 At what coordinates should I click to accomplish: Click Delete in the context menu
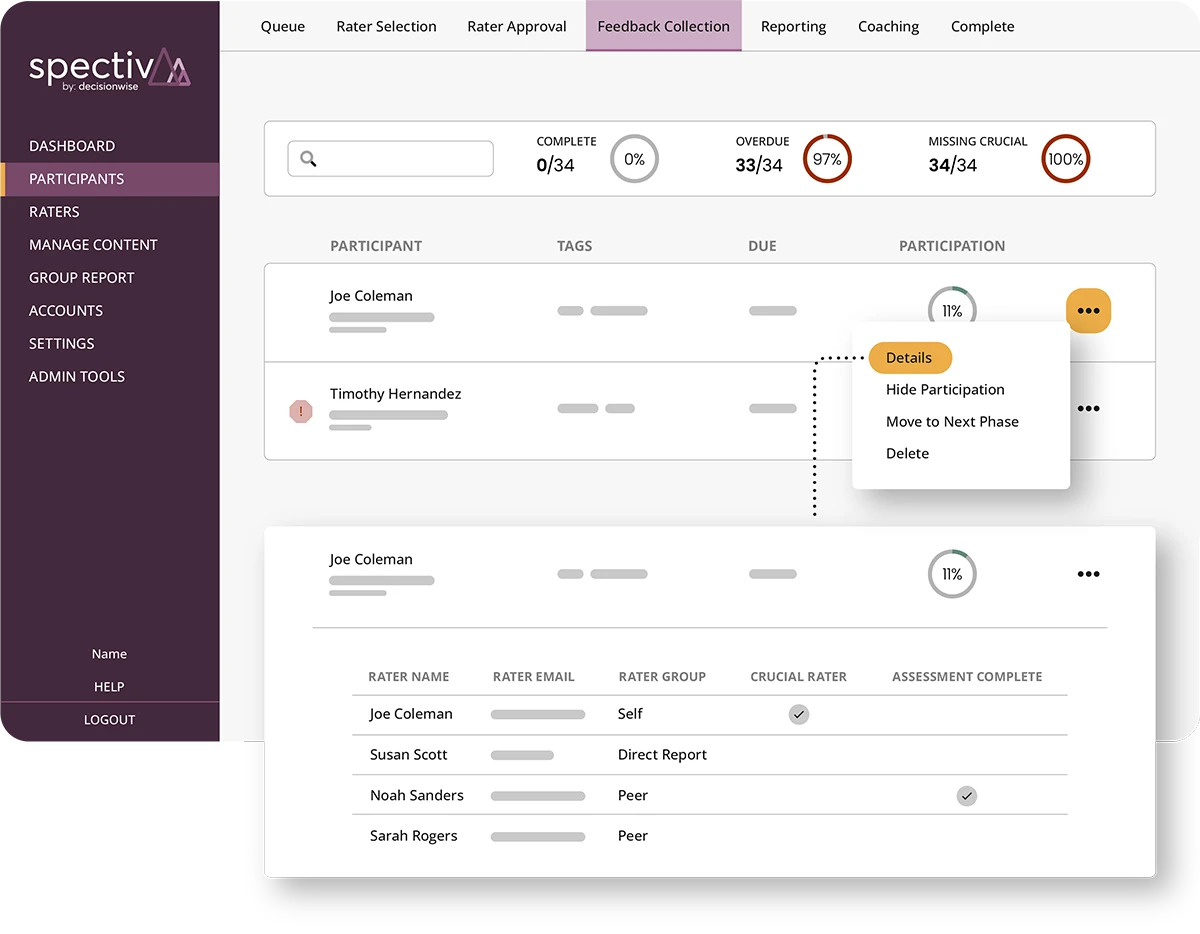[x=907, y=454]
